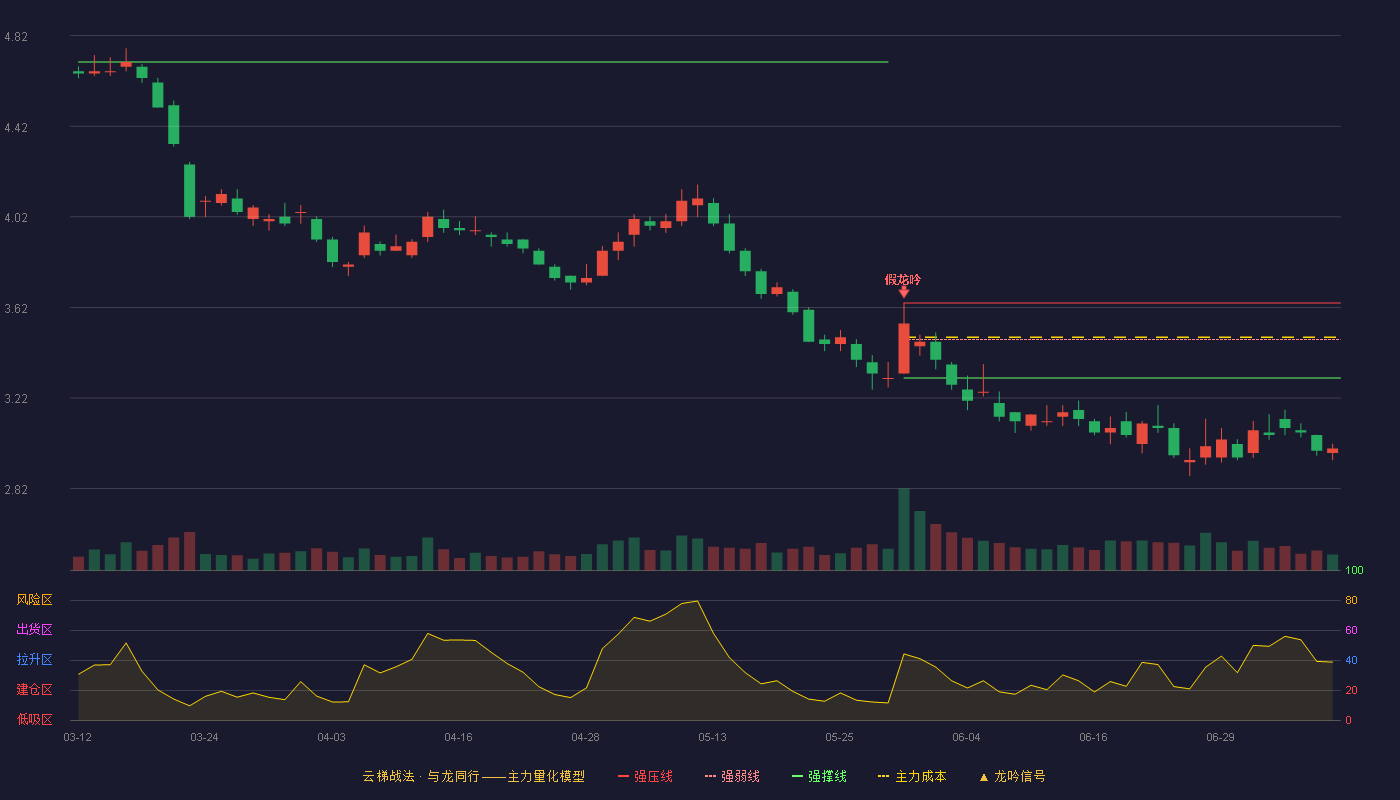Toggle the 强弱线 legend item
The width and height of the screenshot is (1400, 800).
[x=732, y=776]
